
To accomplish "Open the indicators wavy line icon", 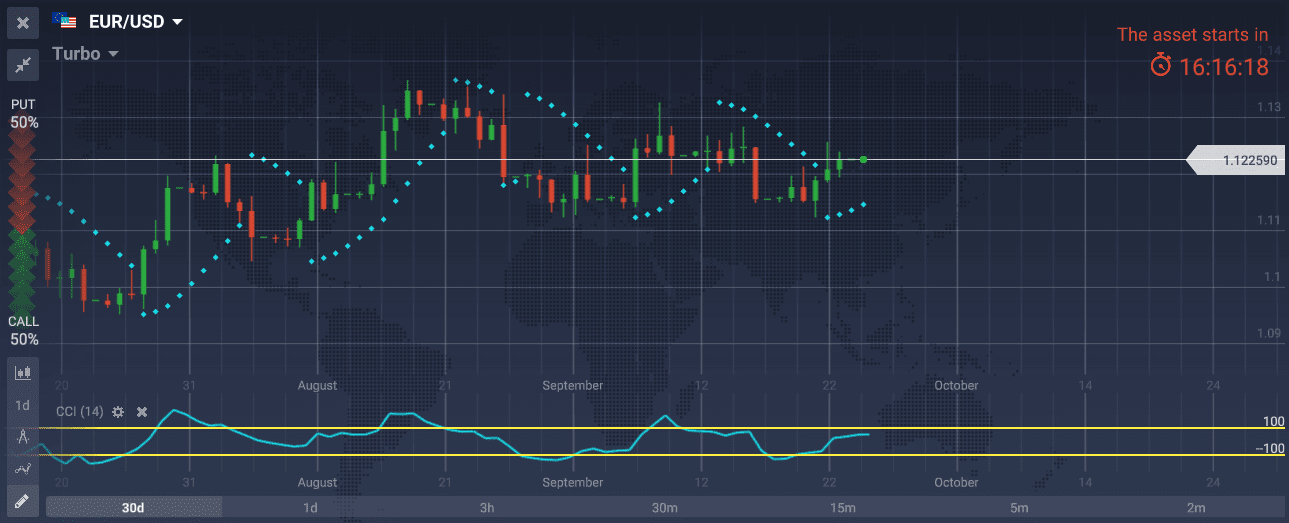I will point(22,468).
